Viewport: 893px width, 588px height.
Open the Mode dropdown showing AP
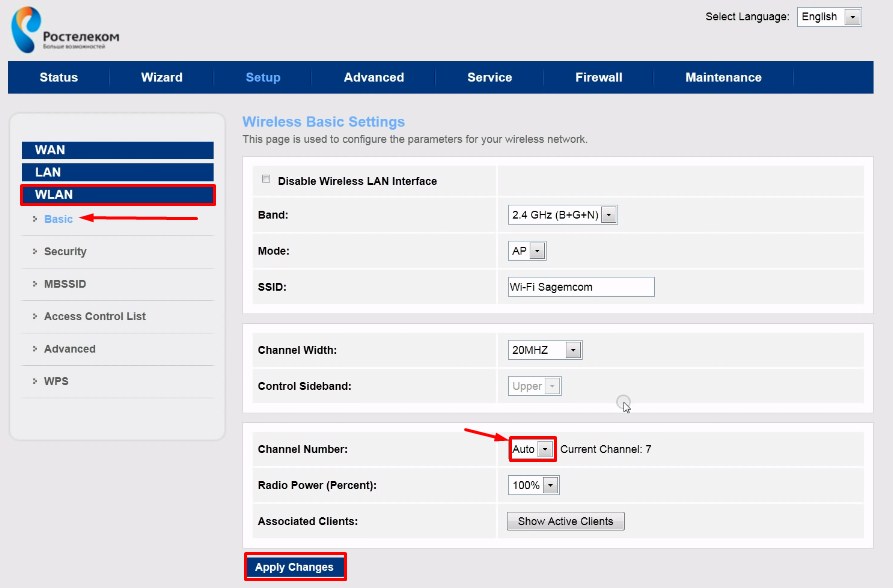click(x=527, y=251)
